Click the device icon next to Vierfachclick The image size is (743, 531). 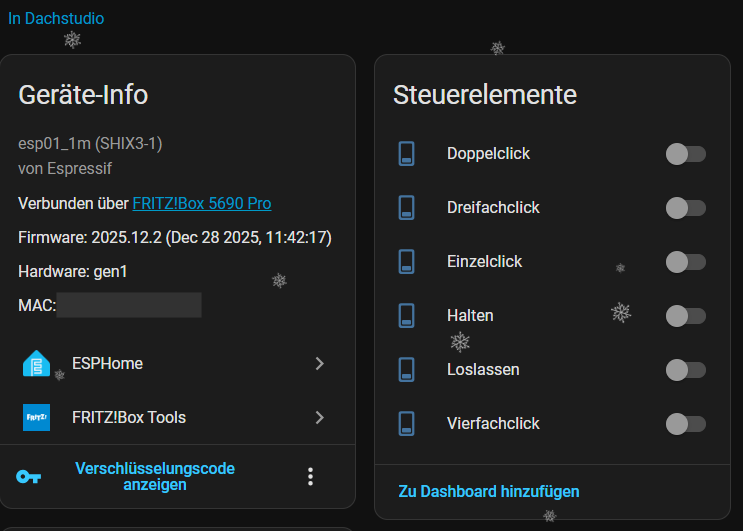(x=407, y=424)
